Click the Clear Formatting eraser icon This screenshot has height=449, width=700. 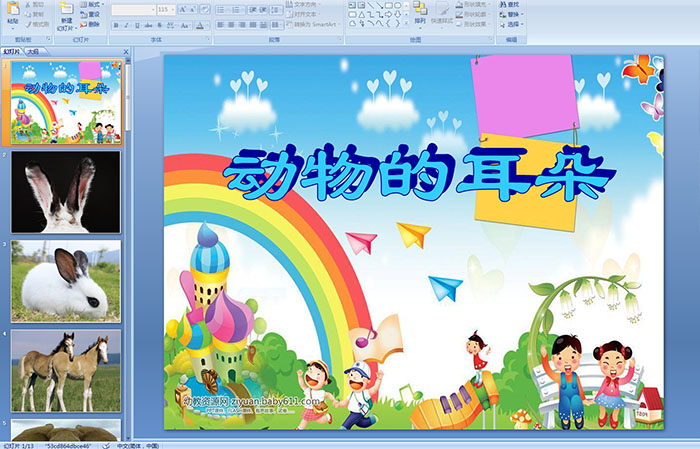point(205,9)
